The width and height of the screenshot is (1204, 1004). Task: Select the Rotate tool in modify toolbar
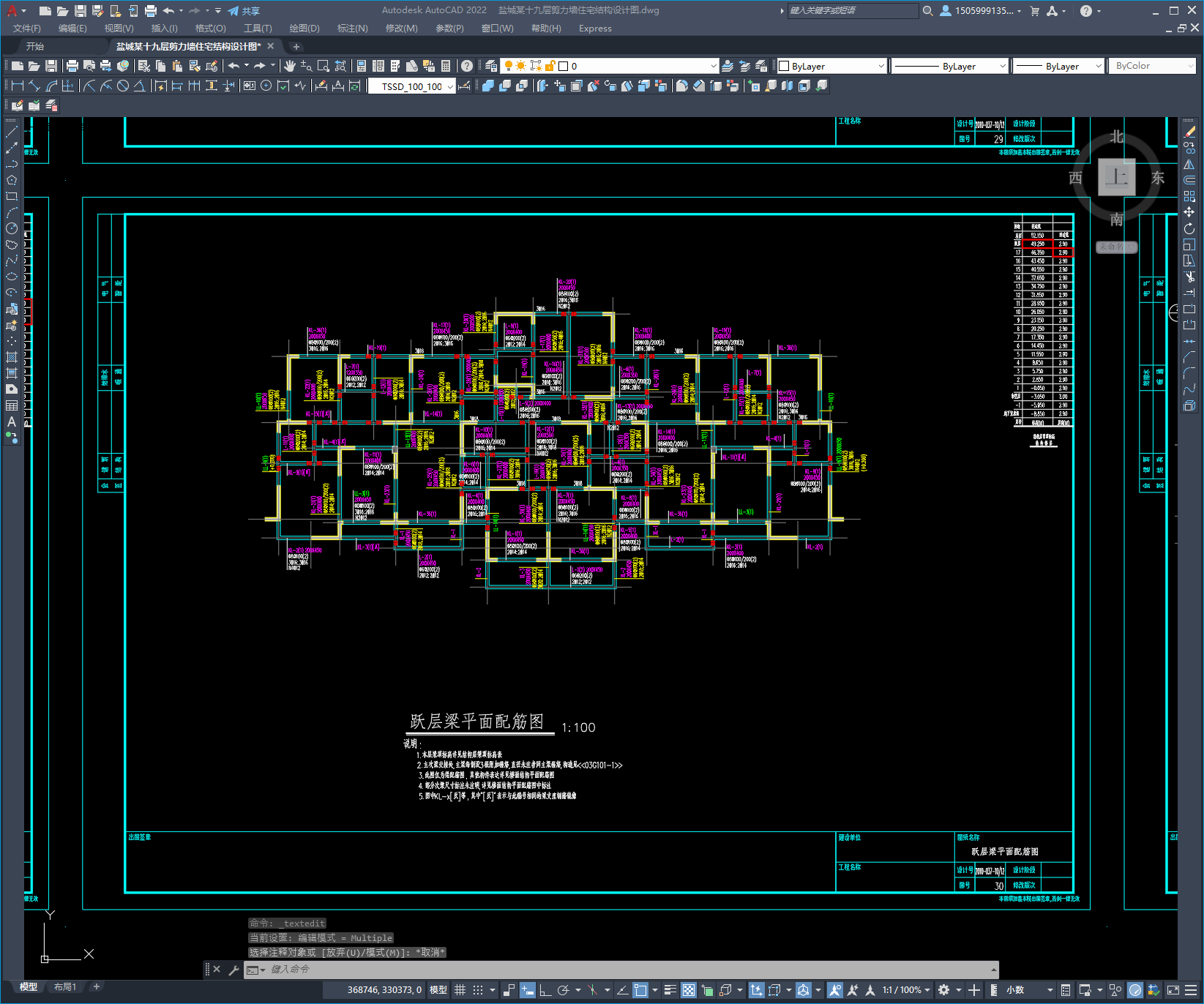[1189, 228]
